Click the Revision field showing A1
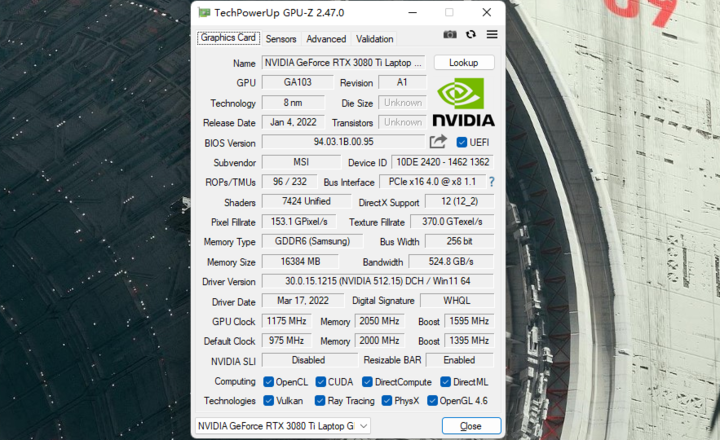The width and height of the screenshot is (720, 440). pos(402,82)
